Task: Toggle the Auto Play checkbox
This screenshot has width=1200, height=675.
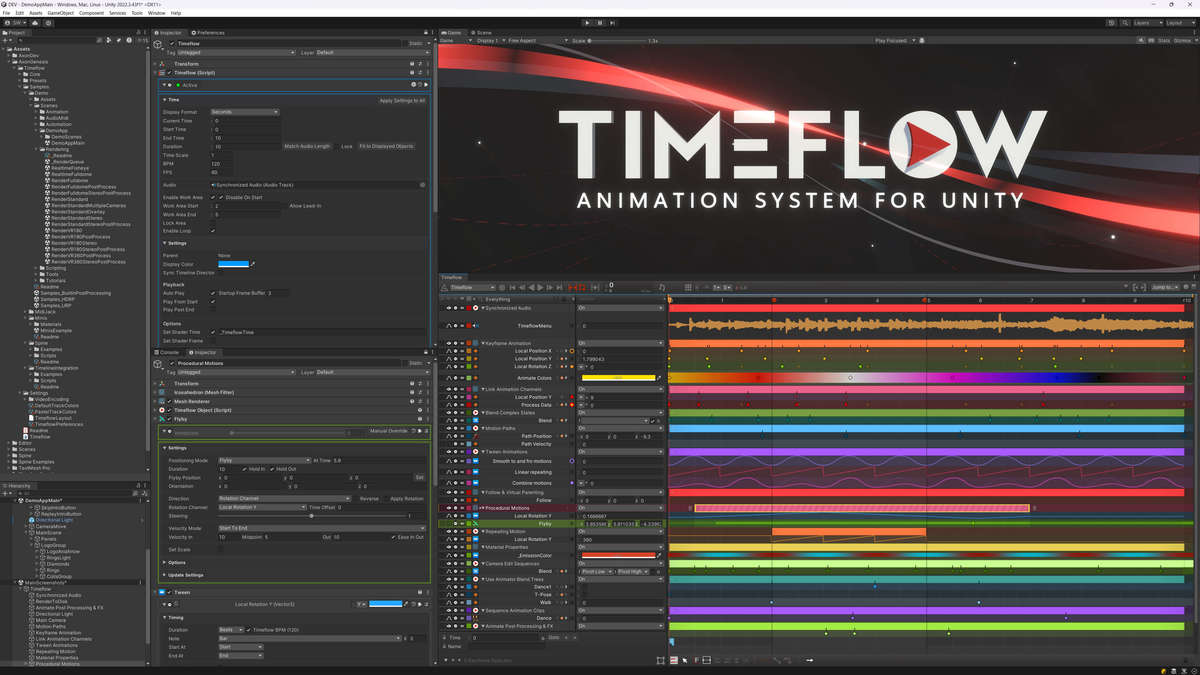Action: pyautogui.click(x=213, y=293)
